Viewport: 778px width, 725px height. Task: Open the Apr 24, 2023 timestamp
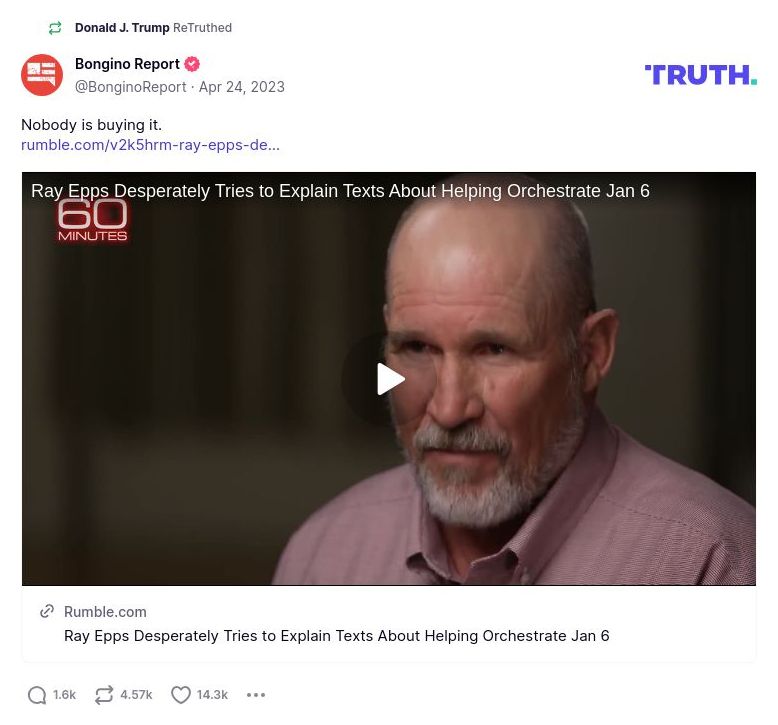pyautogui.click(x=242, y=87)
